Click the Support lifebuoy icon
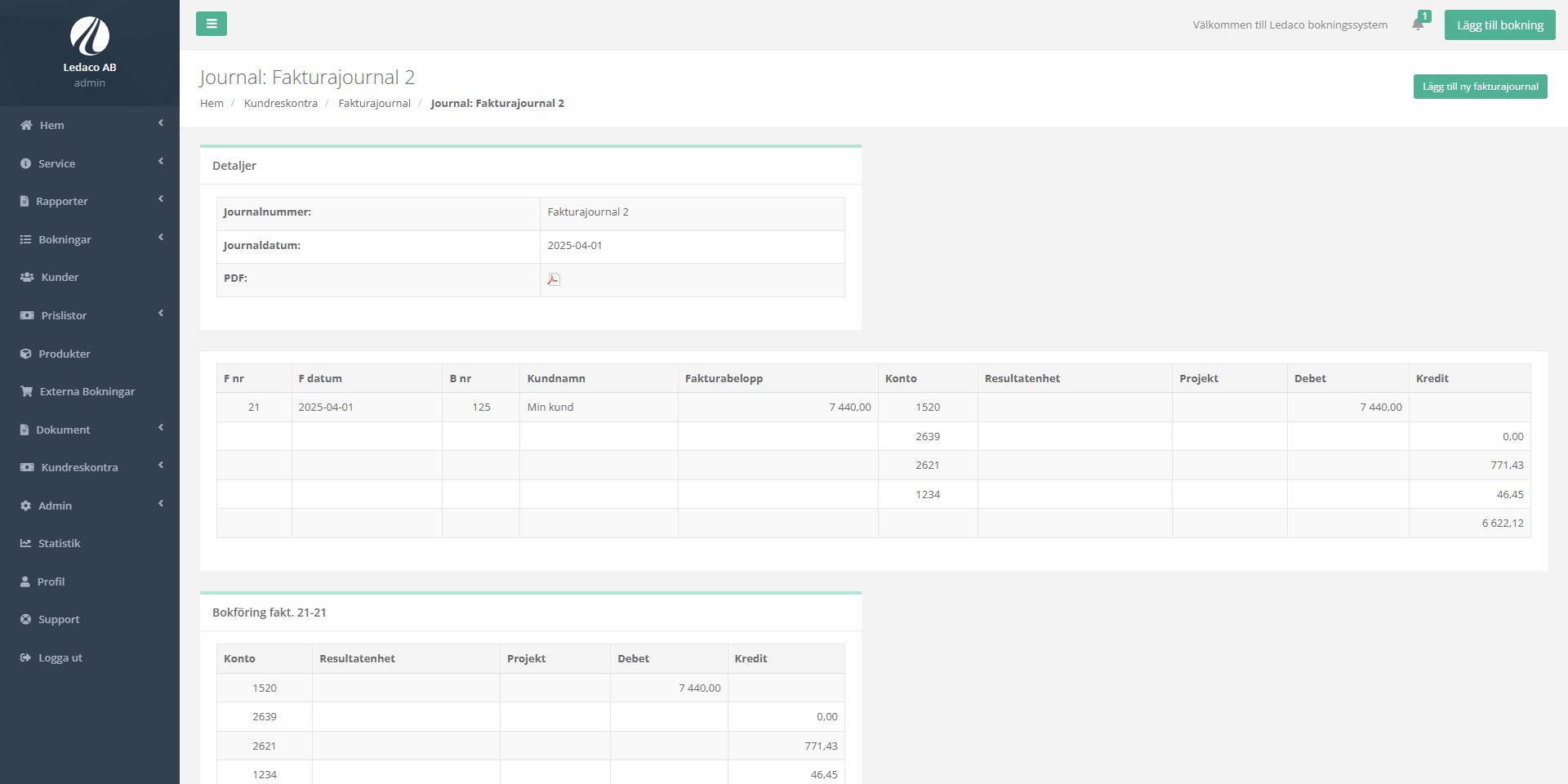The height and width of the screenshot is (784, 1568). (26, 619)
